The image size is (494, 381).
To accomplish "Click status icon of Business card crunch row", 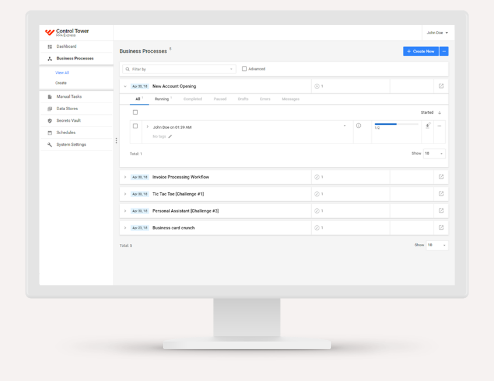I will [x=317, y=228].
